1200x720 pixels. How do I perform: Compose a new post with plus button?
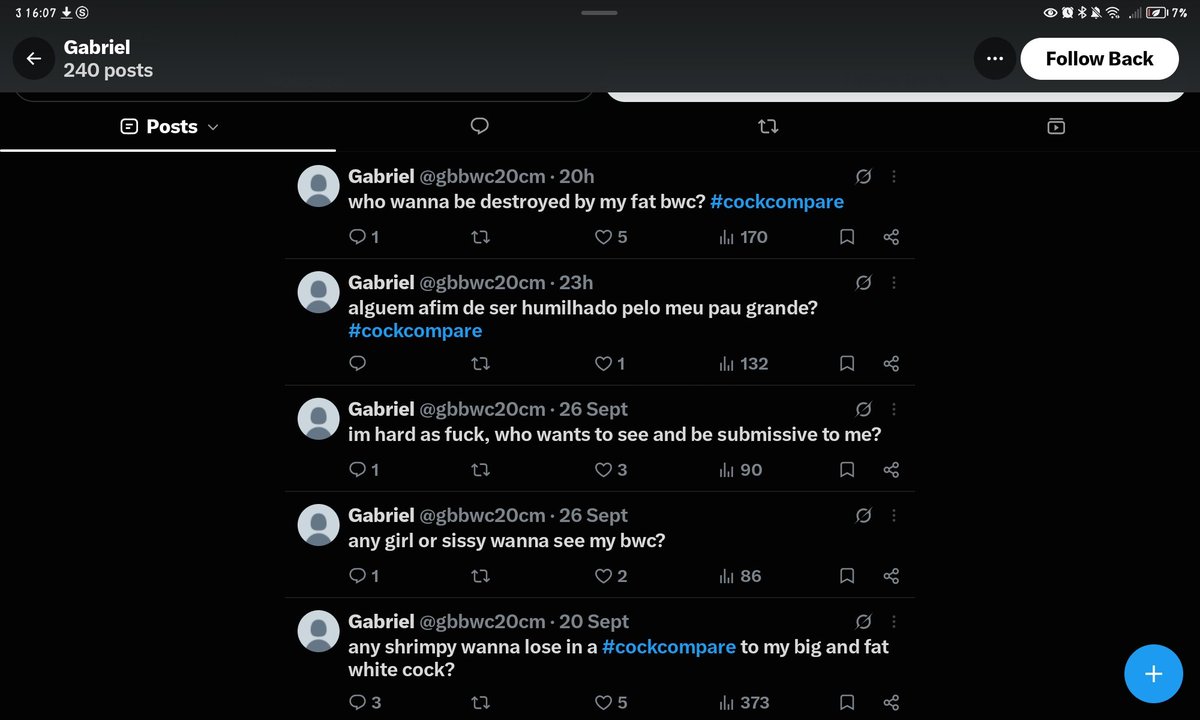pos(1154,674)
